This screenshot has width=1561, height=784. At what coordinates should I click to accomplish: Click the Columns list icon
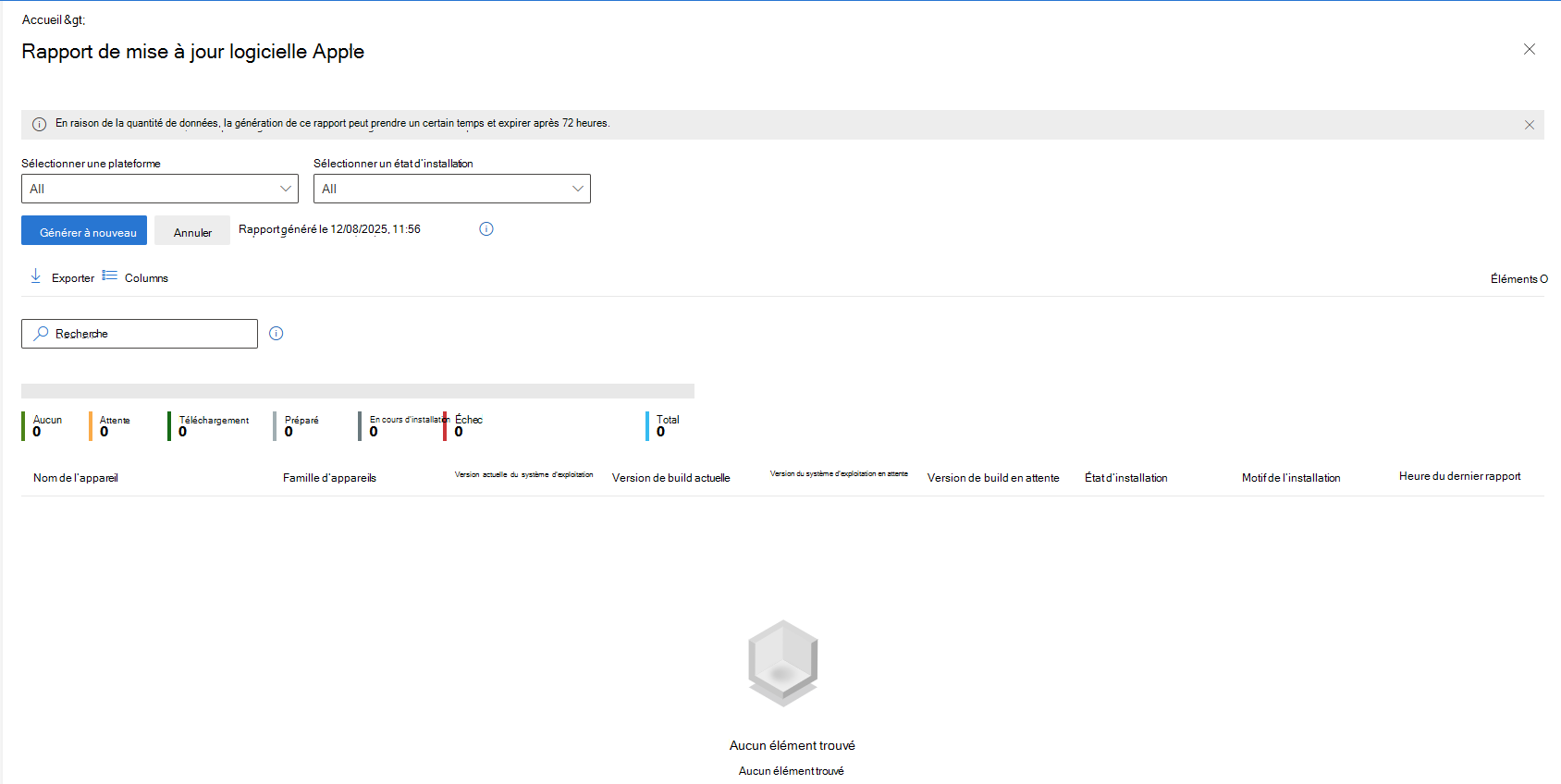tap(110, 276)
